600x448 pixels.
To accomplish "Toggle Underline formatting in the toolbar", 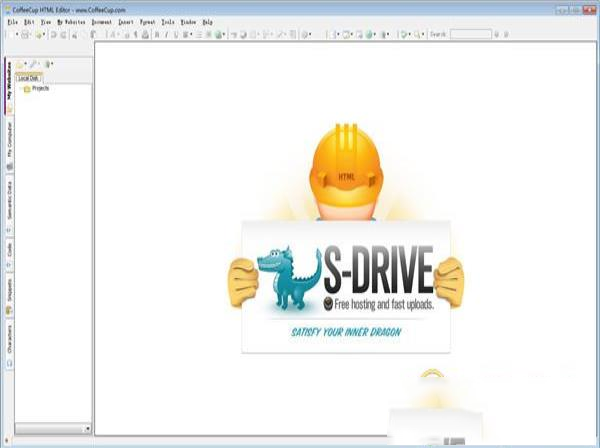I will [x=176, y=35].
